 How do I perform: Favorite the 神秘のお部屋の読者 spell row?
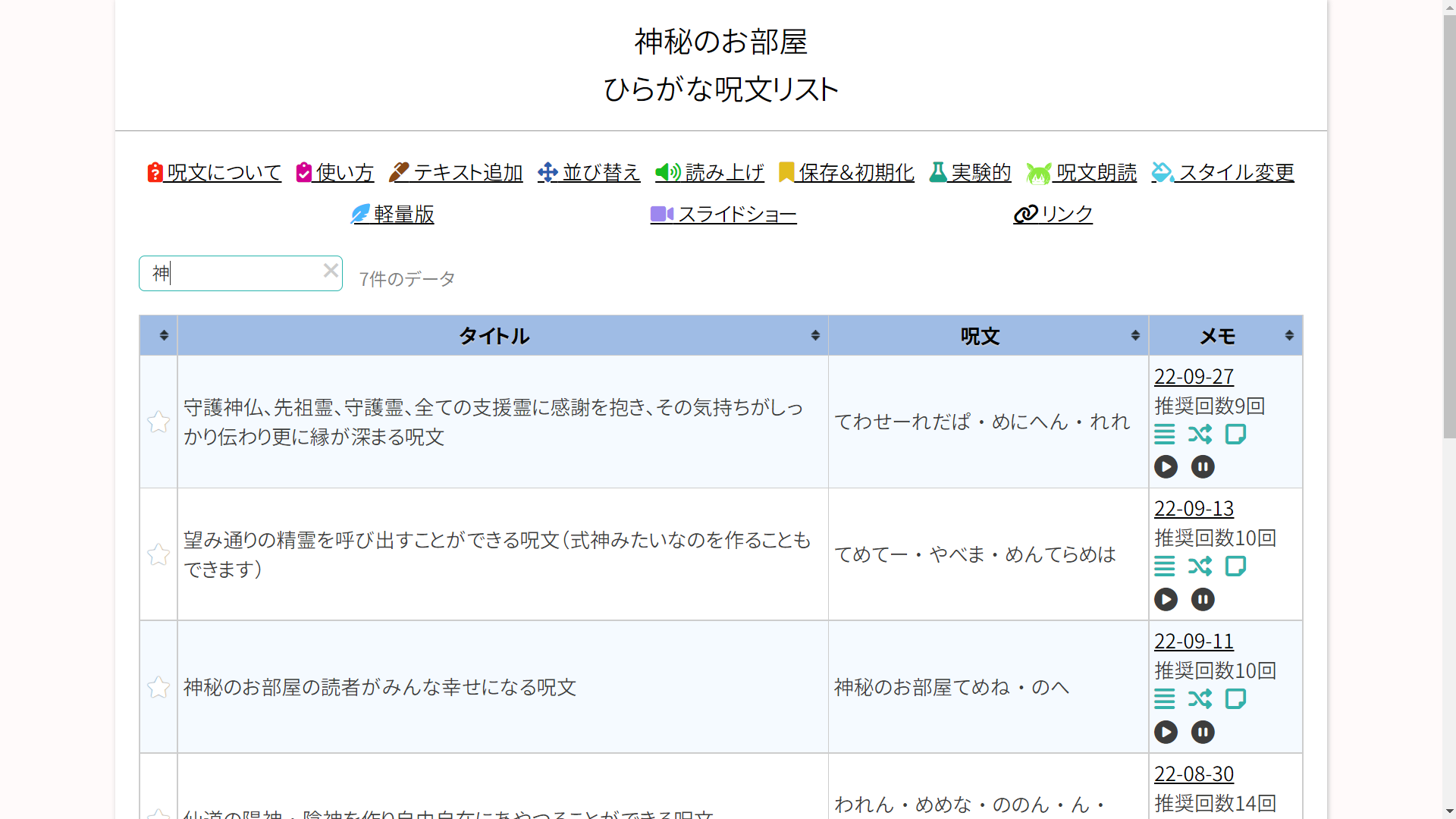pos(158,687)
